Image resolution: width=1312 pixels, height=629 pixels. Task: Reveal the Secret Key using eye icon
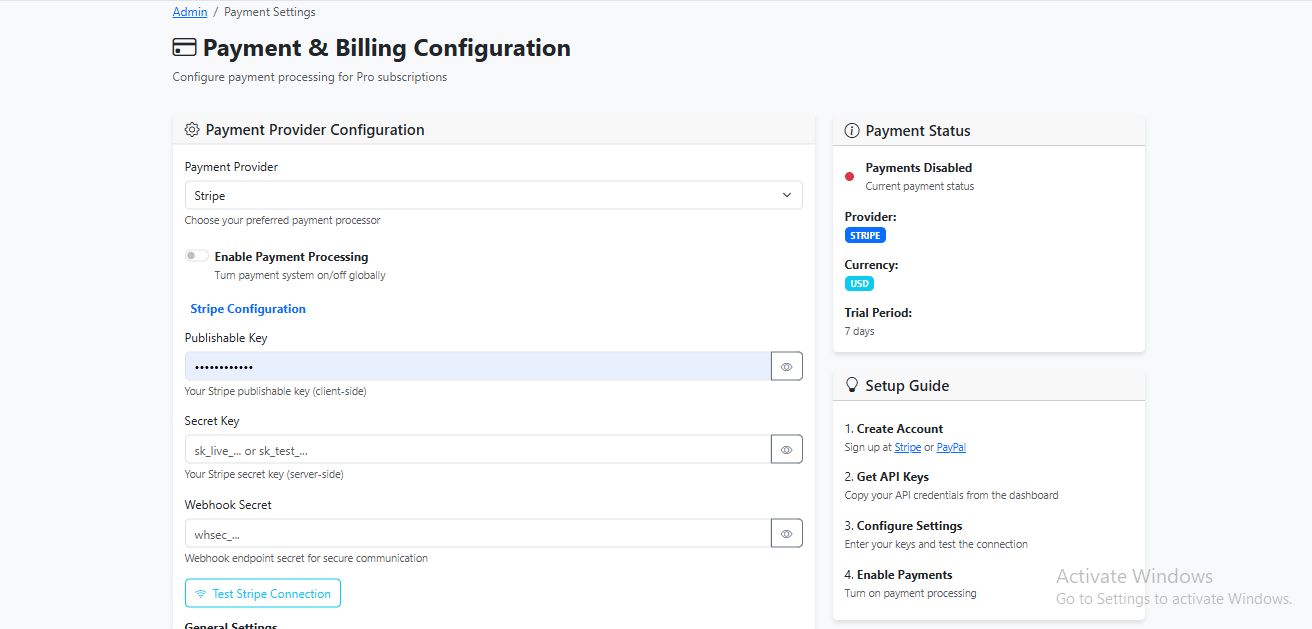coord(786,450)
